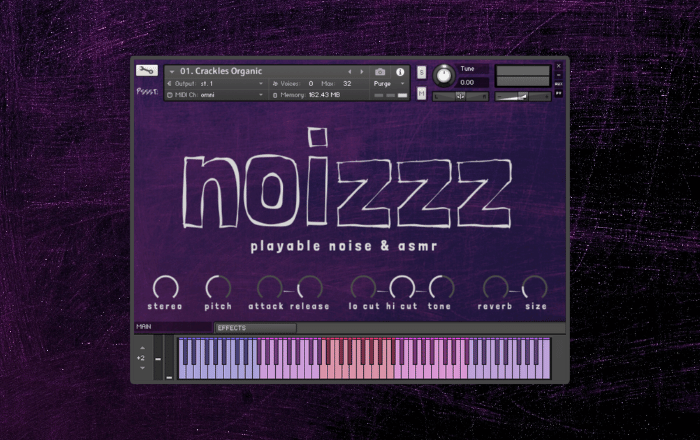The height and width of the screenshot is (440, 700).
Task: Show instrument info with the i icon
Action: pyautogui.click(x=400, y=72)
